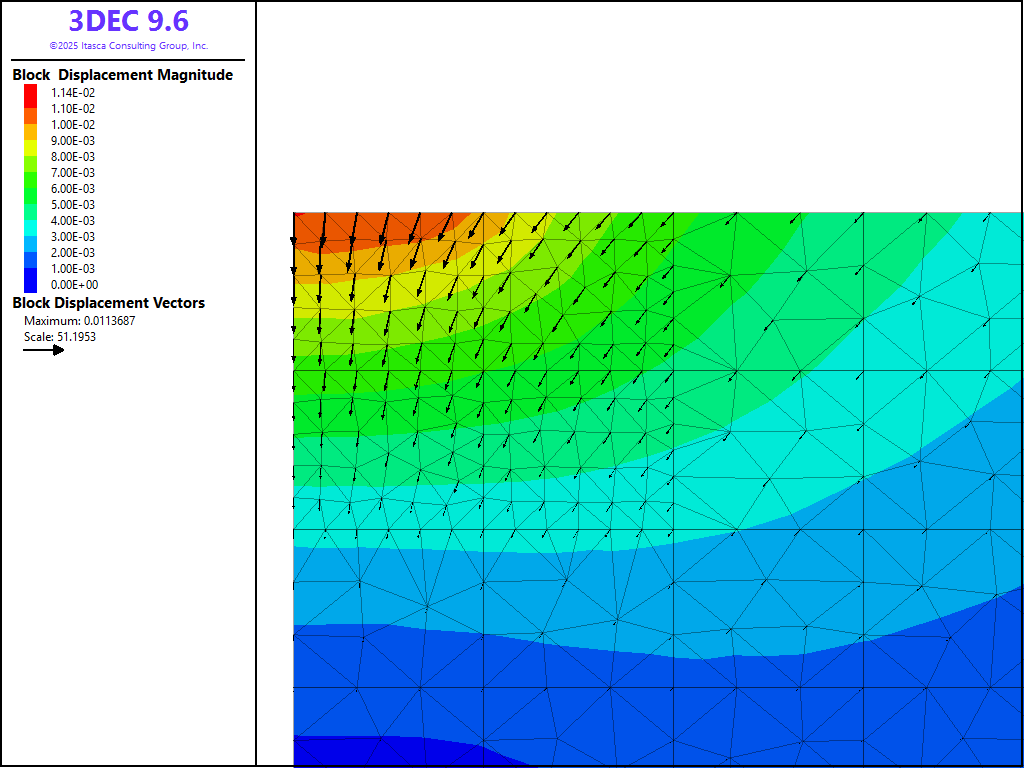Select the dark blue swatch beside 0.00E+00

click(31, 284)
